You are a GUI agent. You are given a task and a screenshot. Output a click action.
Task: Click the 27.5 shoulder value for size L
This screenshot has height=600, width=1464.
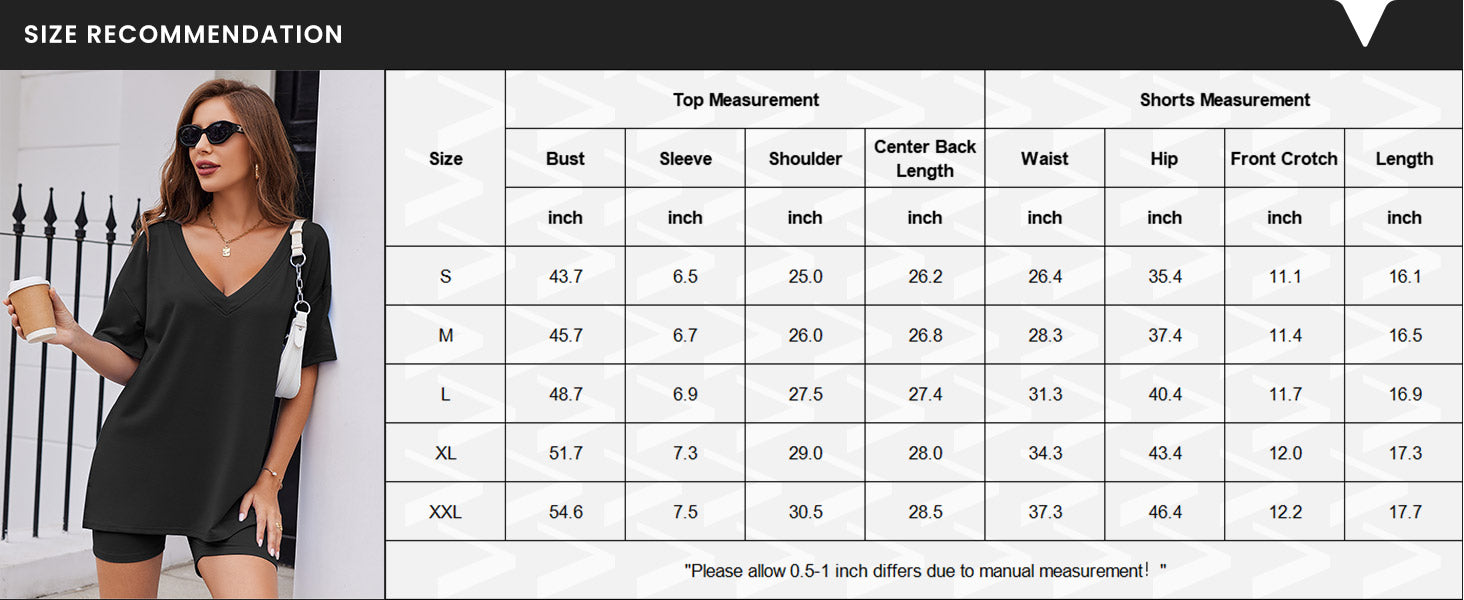tap(805, 394)
